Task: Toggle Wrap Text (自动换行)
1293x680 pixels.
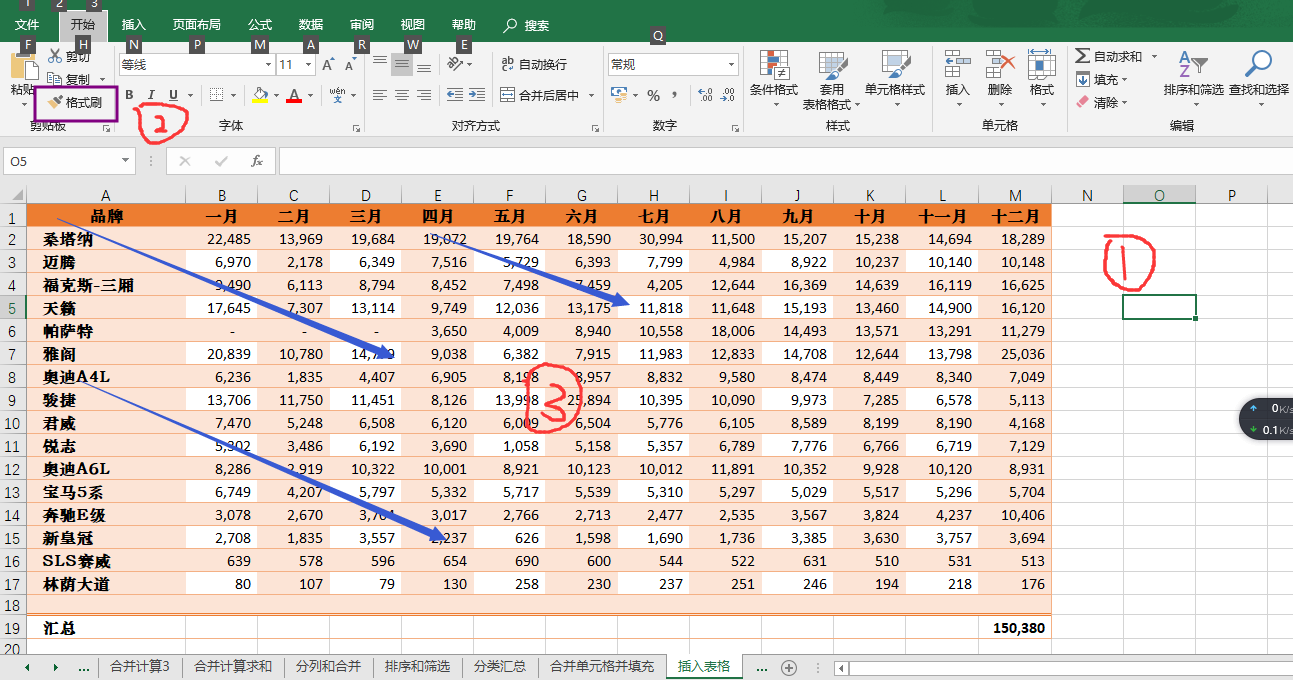Action: click(534, 64)
